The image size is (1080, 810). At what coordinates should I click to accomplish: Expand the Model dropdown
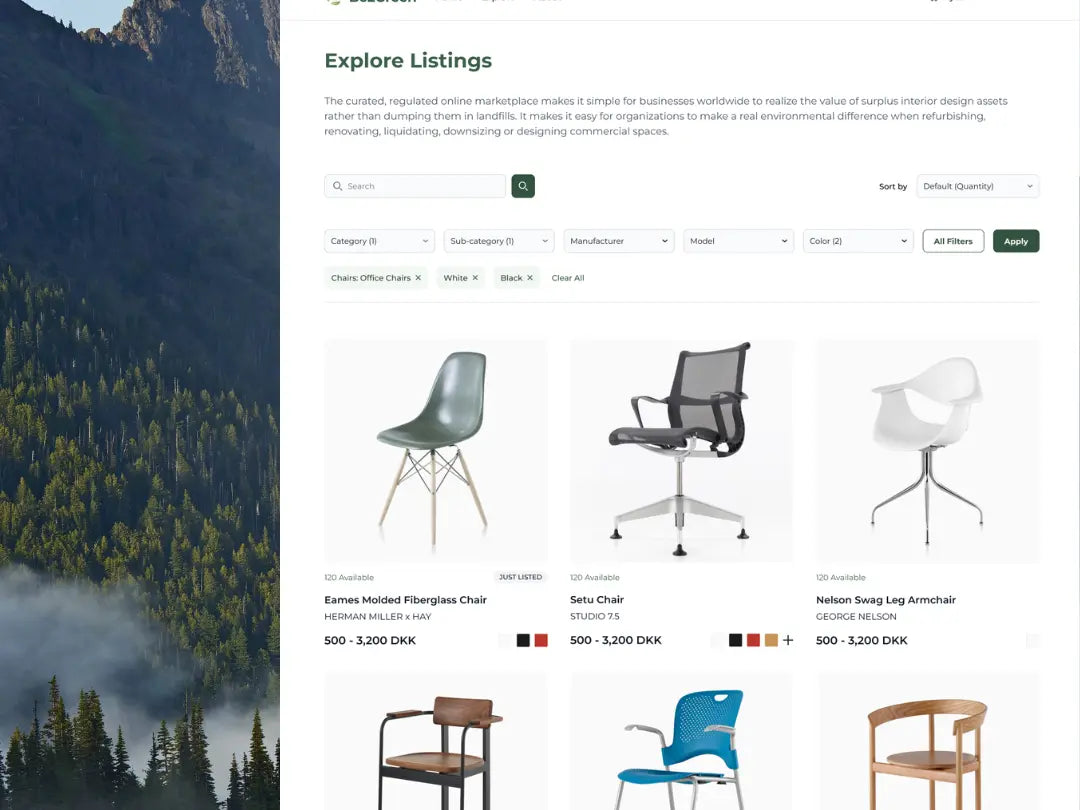click(x=738, y=241)
